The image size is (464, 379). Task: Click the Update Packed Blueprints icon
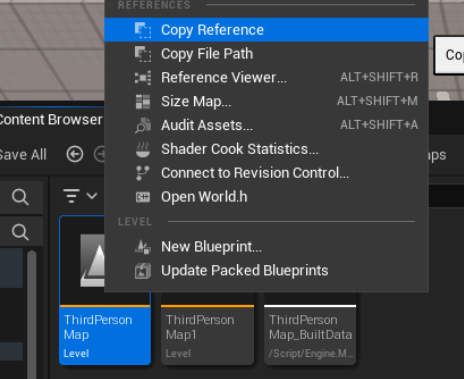click(x=143, y=271)
